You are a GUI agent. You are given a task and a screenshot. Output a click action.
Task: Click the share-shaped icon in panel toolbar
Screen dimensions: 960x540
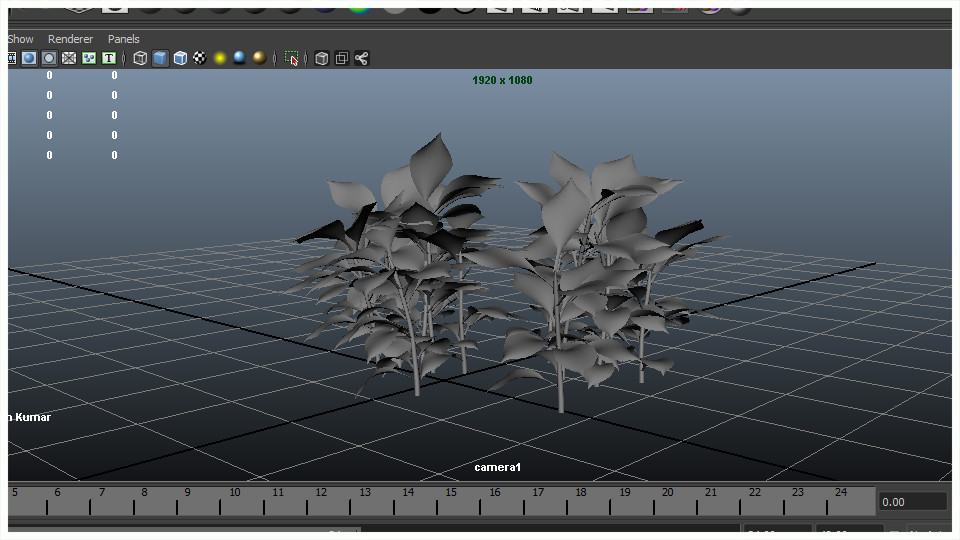click(x=362, y=58)
